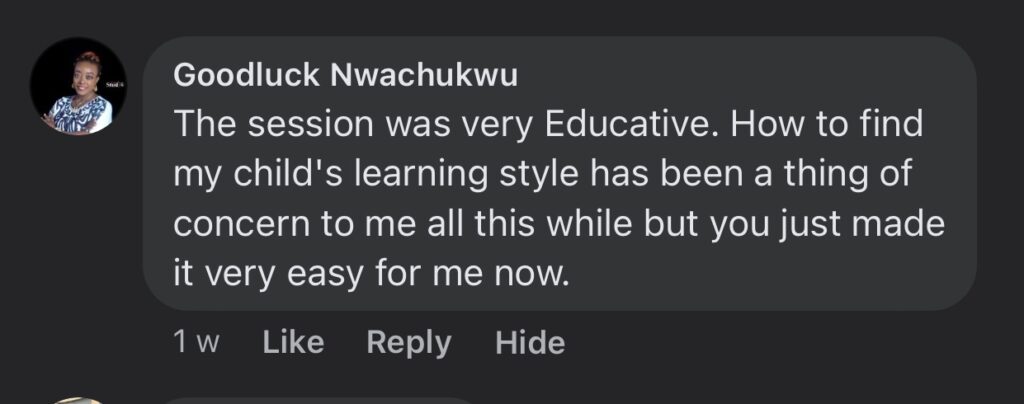Reply to the comment about learning style
Screen dimensions: 1024x404
(409, 343)
